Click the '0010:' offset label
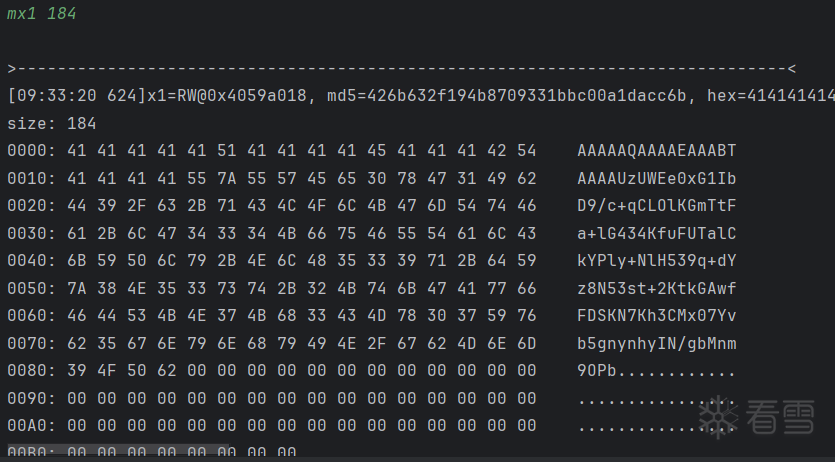The image size is (835, 462). tap(31, 179)
